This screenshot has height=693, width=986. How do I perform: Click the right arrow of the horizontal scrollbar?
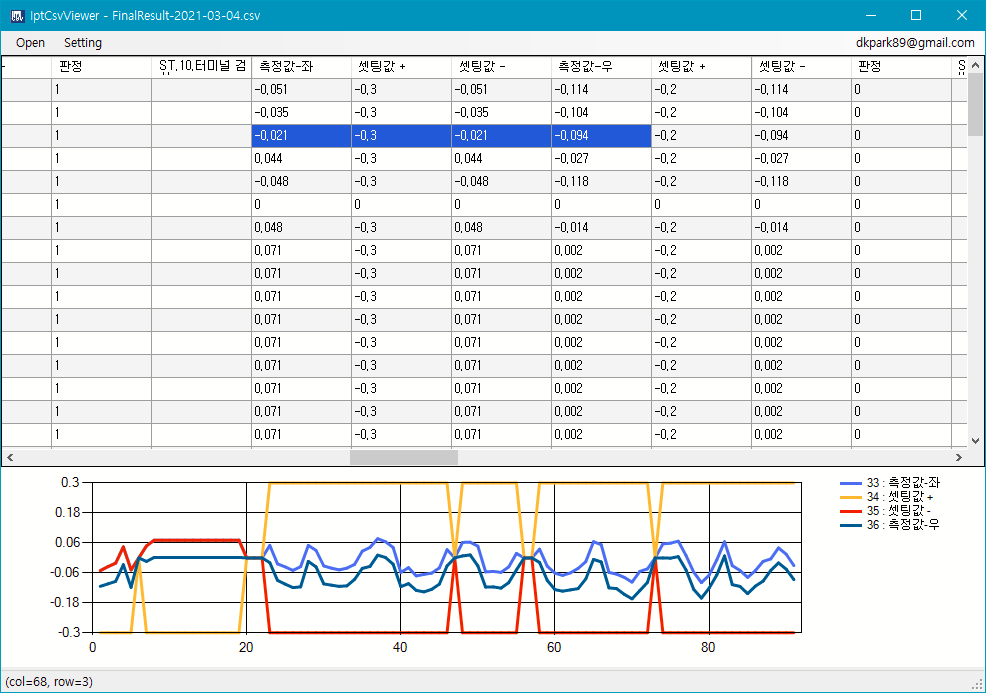tap(959, 457)
